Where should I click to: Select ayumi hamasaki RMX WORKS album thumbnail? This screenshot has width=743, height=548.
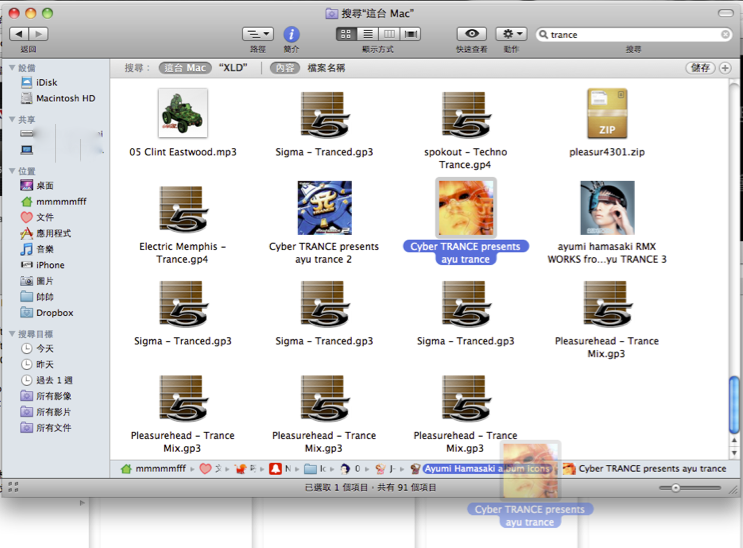607,208
